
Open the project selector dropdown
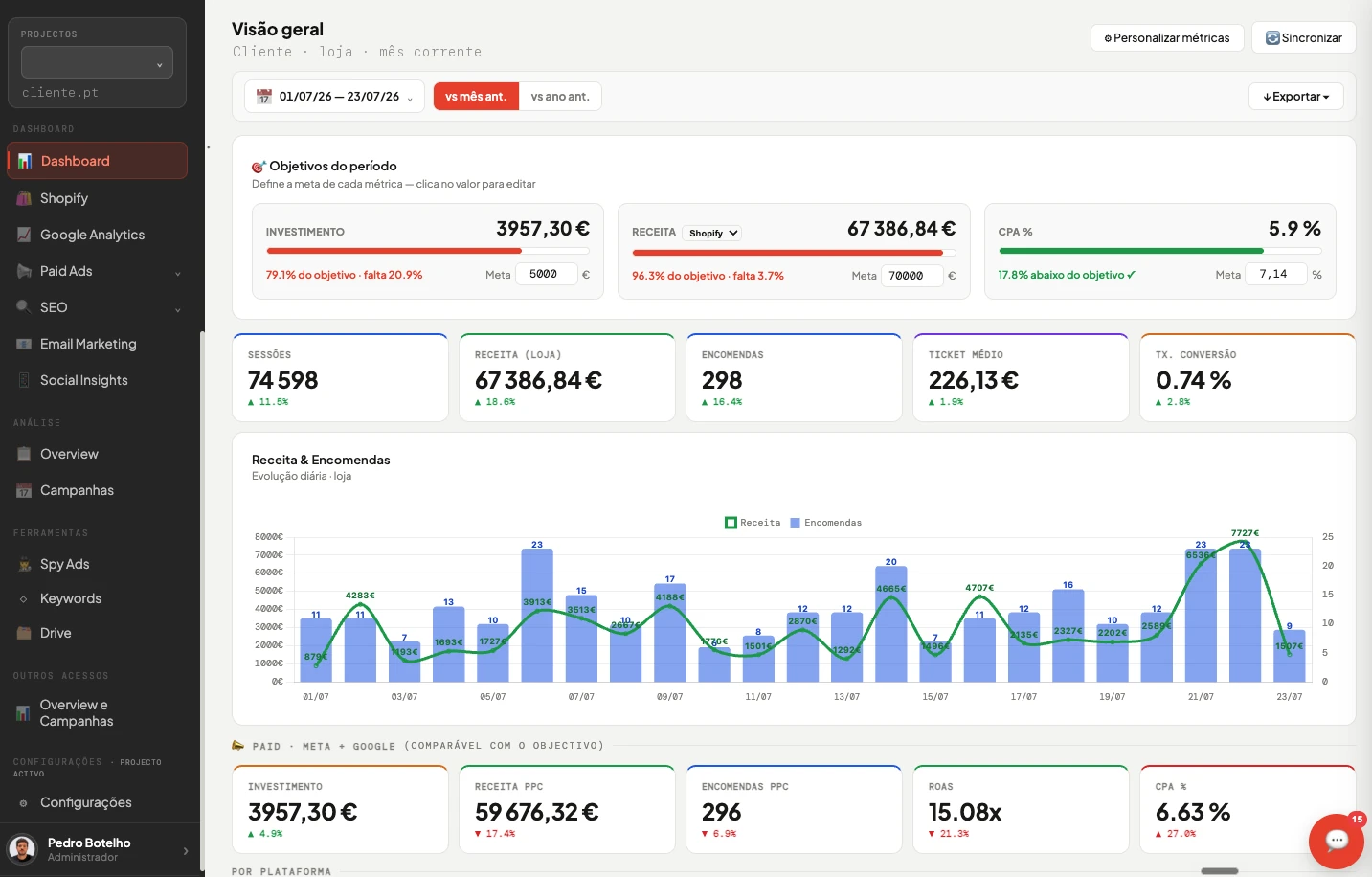point(97,63)
